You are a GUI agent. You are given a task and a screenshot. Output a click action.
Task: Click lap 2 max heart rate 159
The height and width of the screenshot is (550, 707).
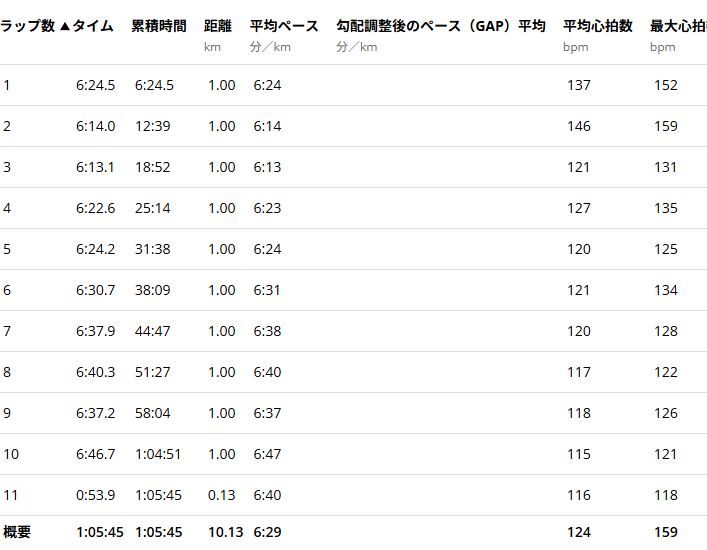coord(665,126)
